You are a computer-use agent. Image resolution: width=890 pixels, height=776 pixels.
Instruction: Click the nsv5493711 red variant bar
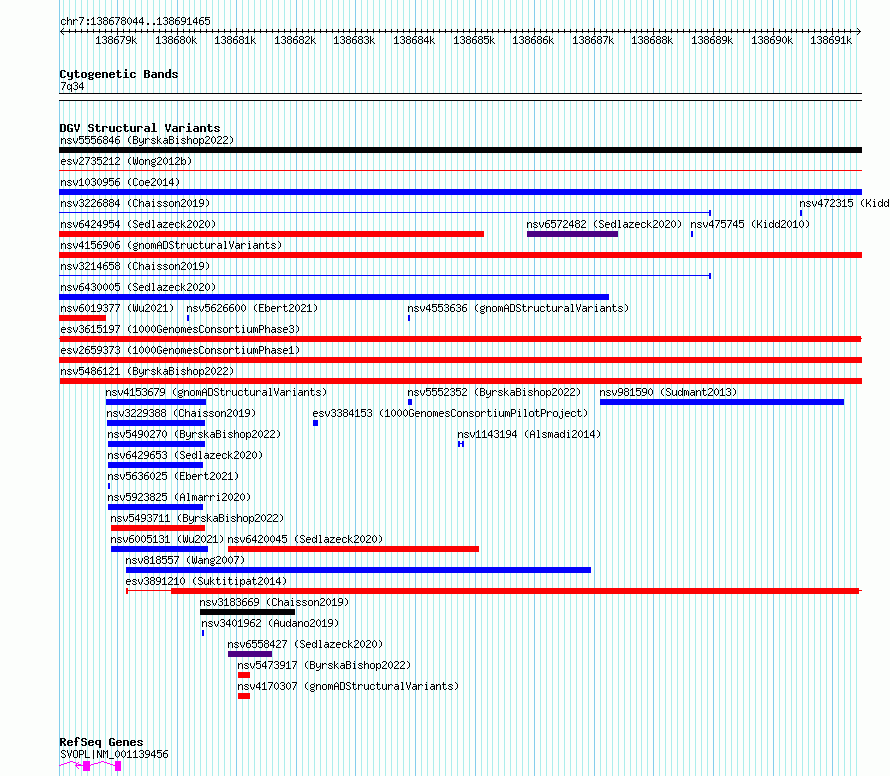(x=158, y=528)
